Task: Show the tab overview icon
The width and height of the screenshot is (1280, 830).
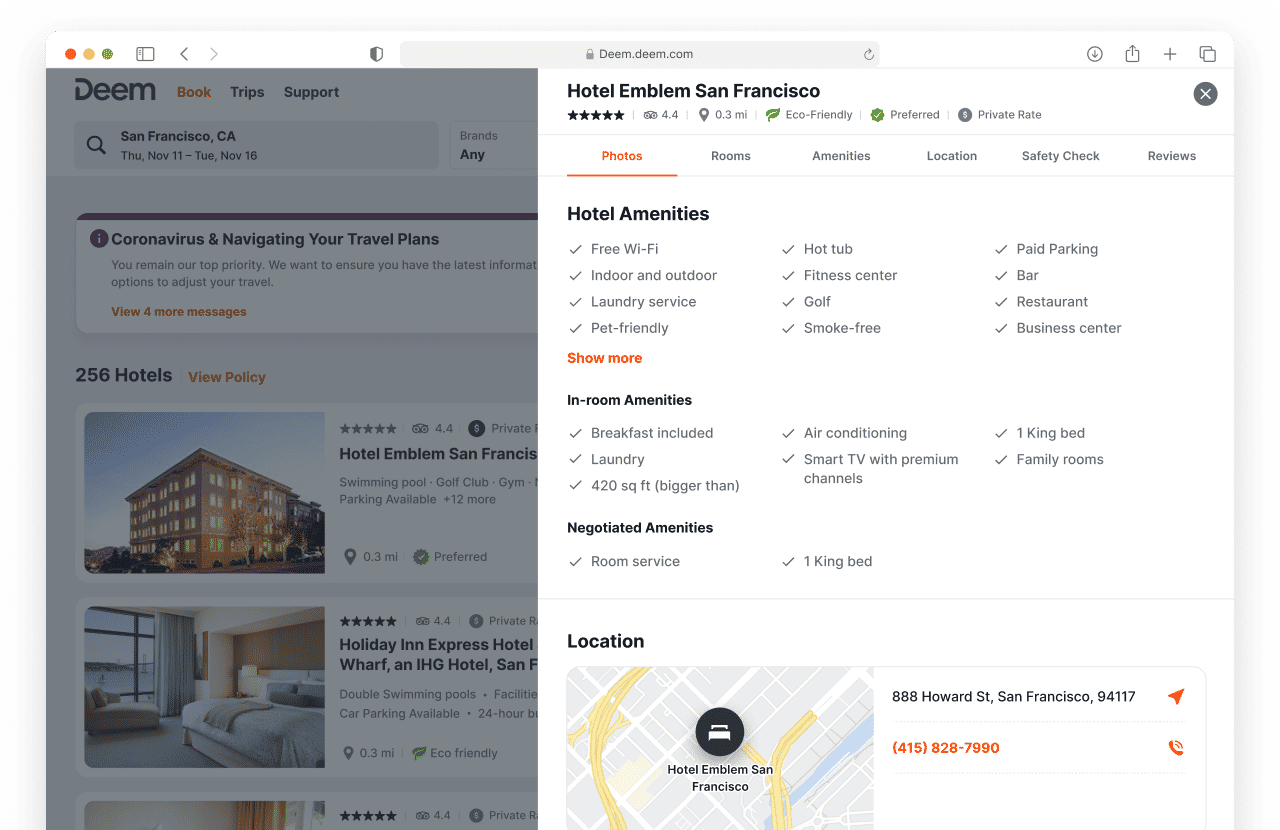Action: (x=1208, y=54)
